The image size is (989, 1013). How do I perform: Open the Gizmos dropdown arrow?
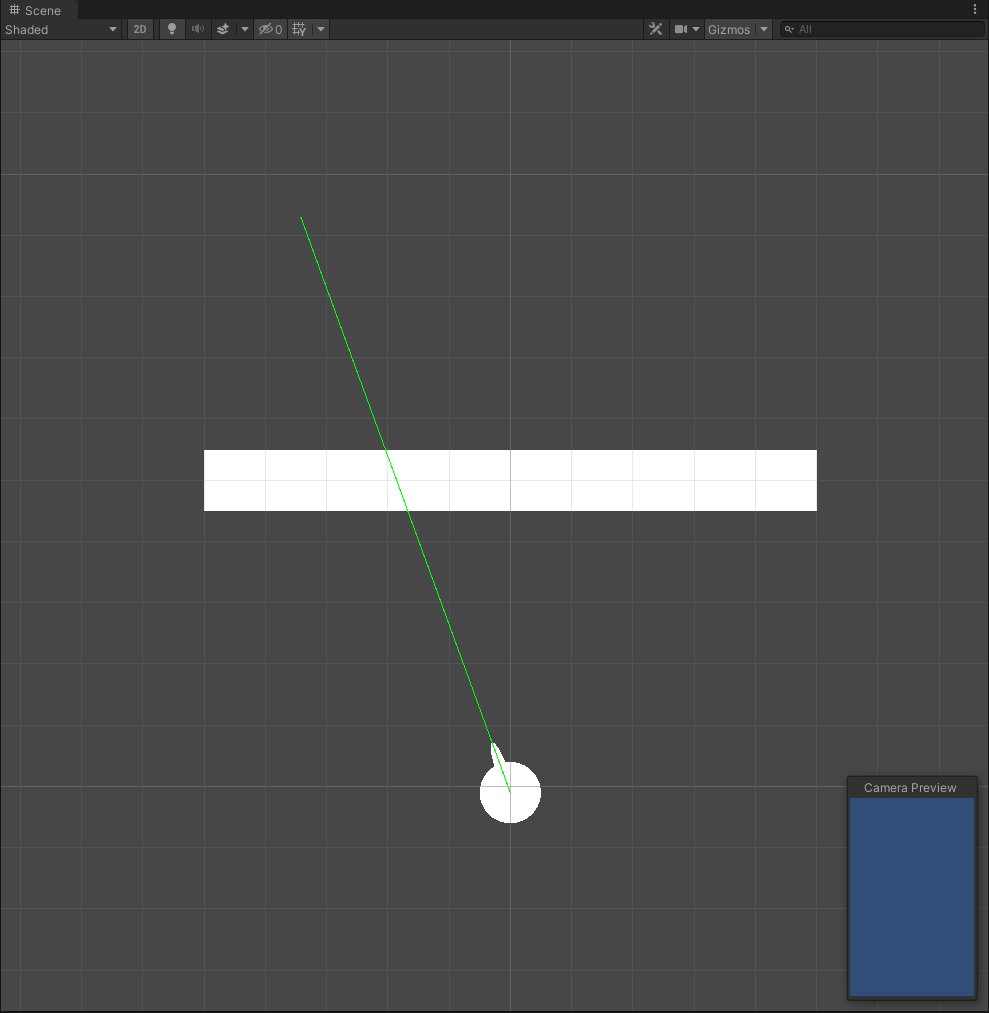763,29
